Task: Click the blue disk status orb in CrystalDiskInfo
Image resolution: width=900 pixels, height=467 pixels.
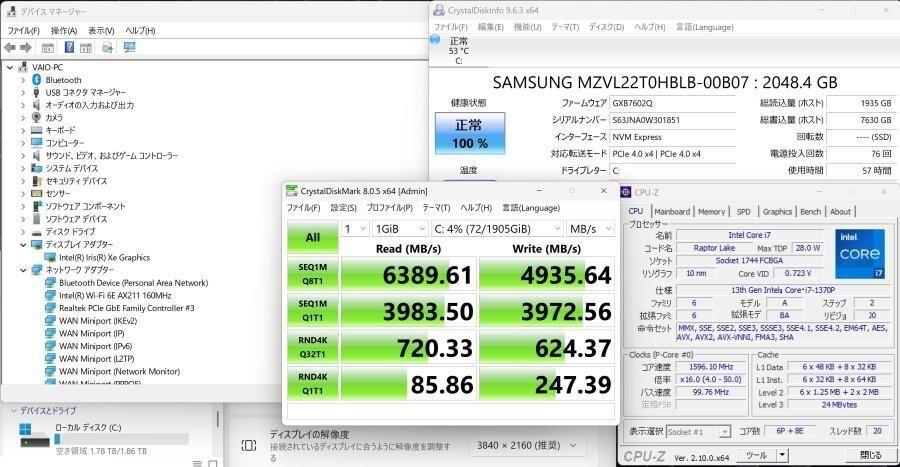Action: (x=435, y=39)
